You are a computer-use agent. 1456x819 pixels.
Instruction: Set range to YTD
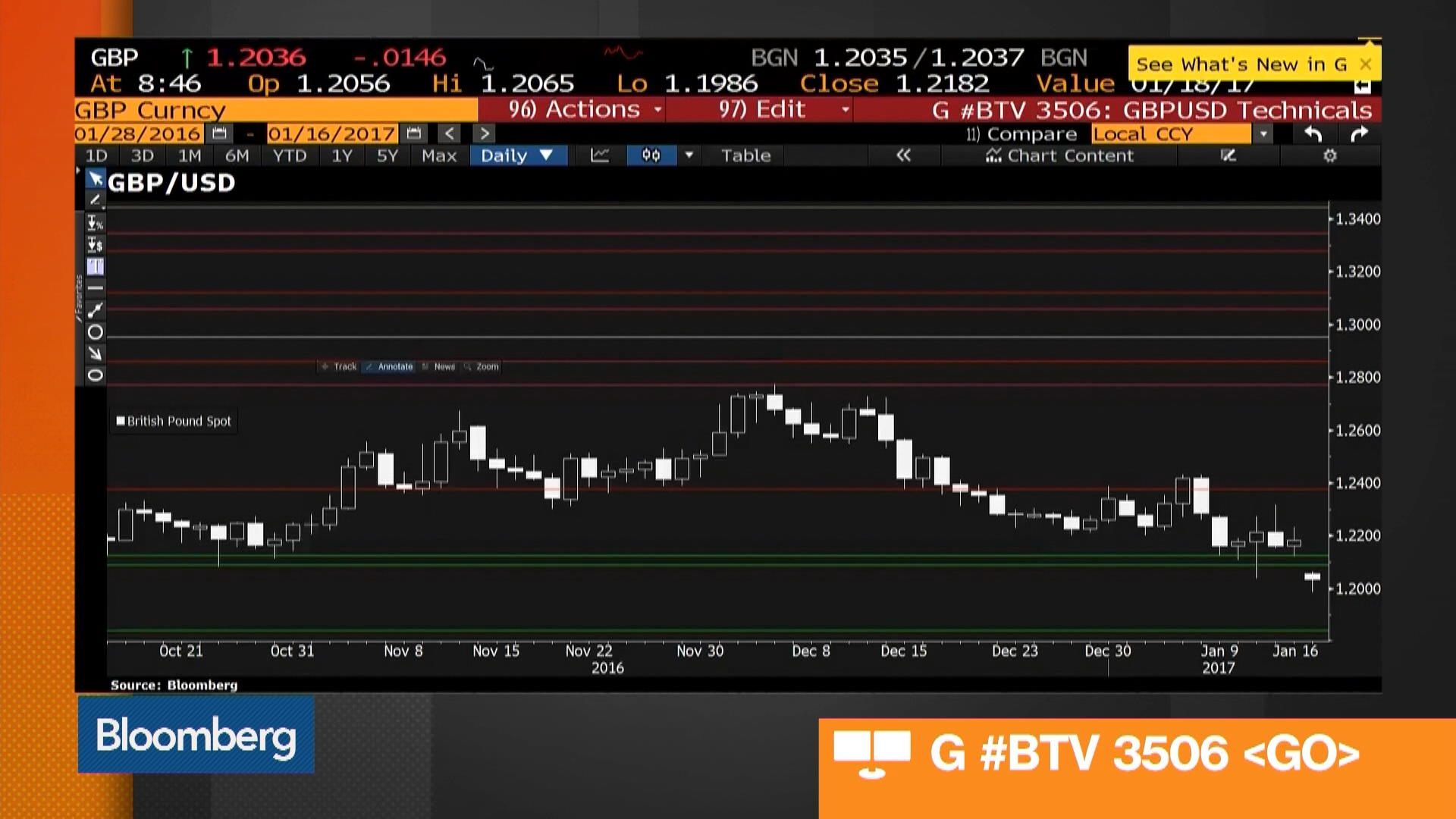pyautogui.click(x=290, y=155)
